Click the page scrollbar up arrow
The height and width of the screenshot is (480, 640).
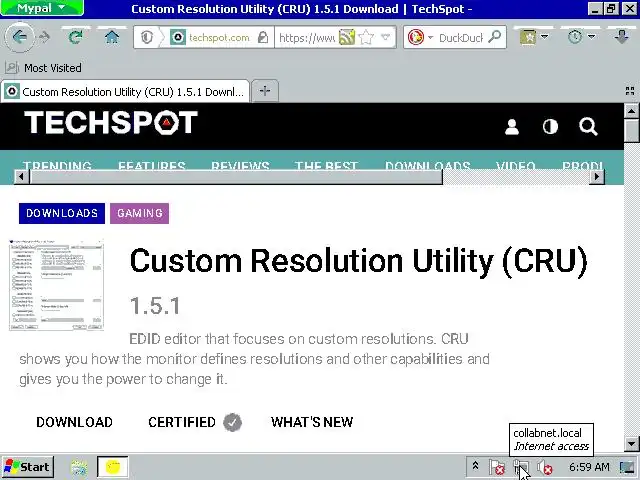631,111
